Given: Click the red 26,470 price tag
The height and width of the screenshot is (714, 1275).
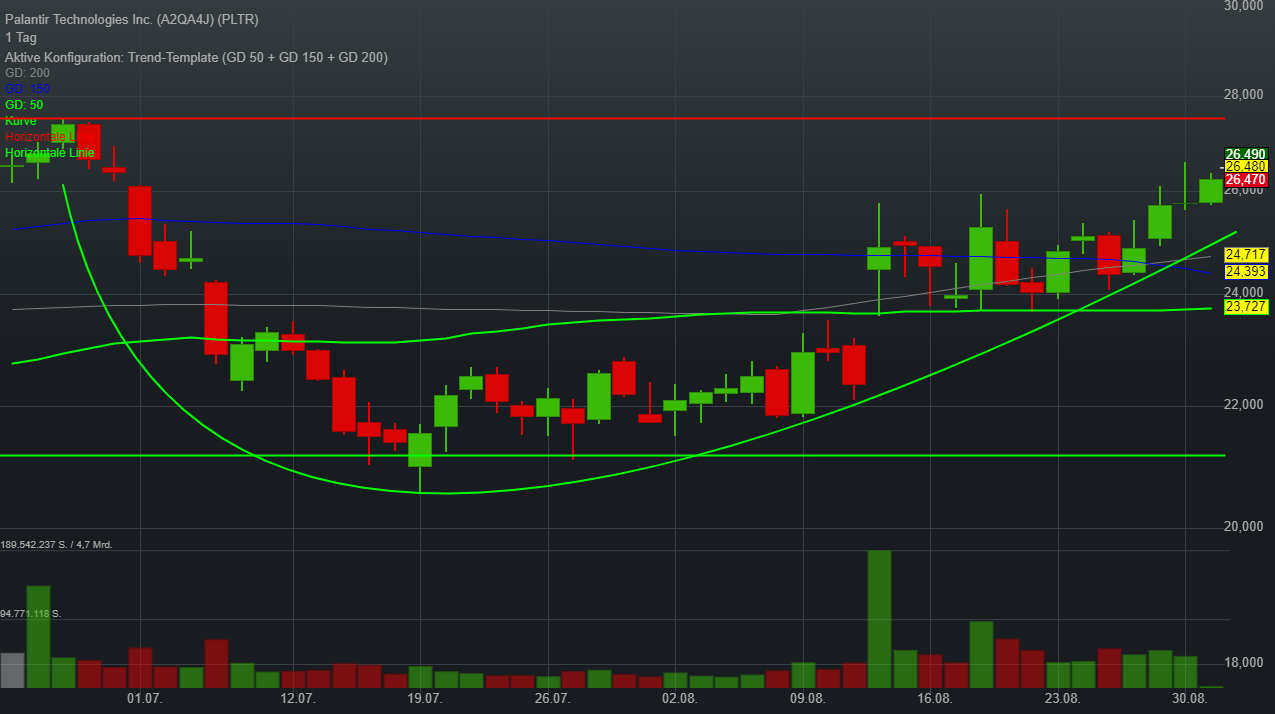Looking at the screenshot, I should tap(1246, 180).
